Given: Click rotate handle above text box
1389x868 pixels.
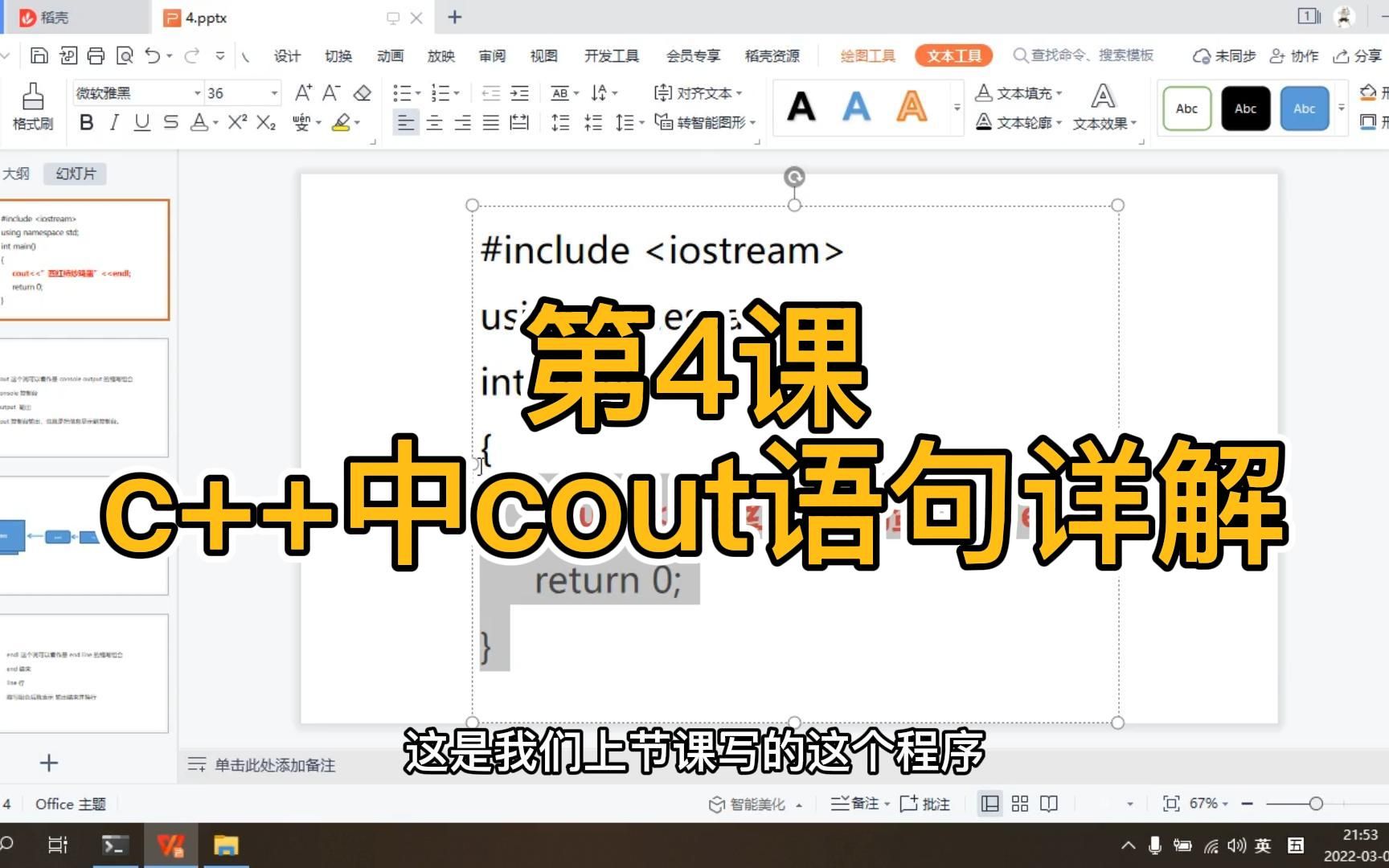Looking at the screenshot, I should click(x=794, y=177).
